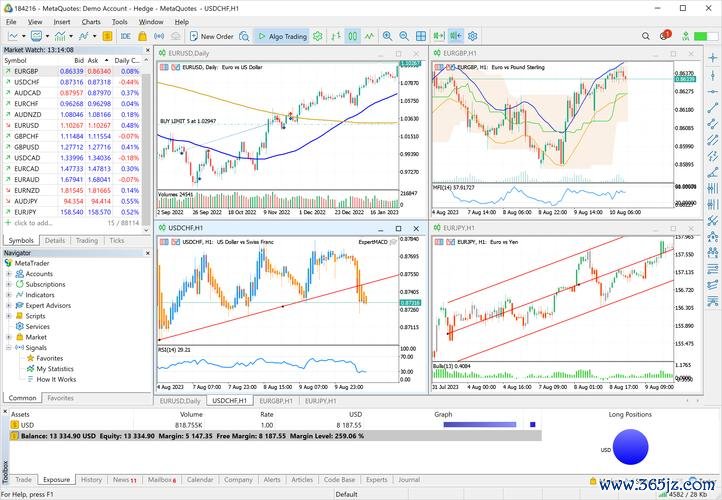722x500 pixels.
Task: Toggle the chart grid display
Action: [421, 36]
